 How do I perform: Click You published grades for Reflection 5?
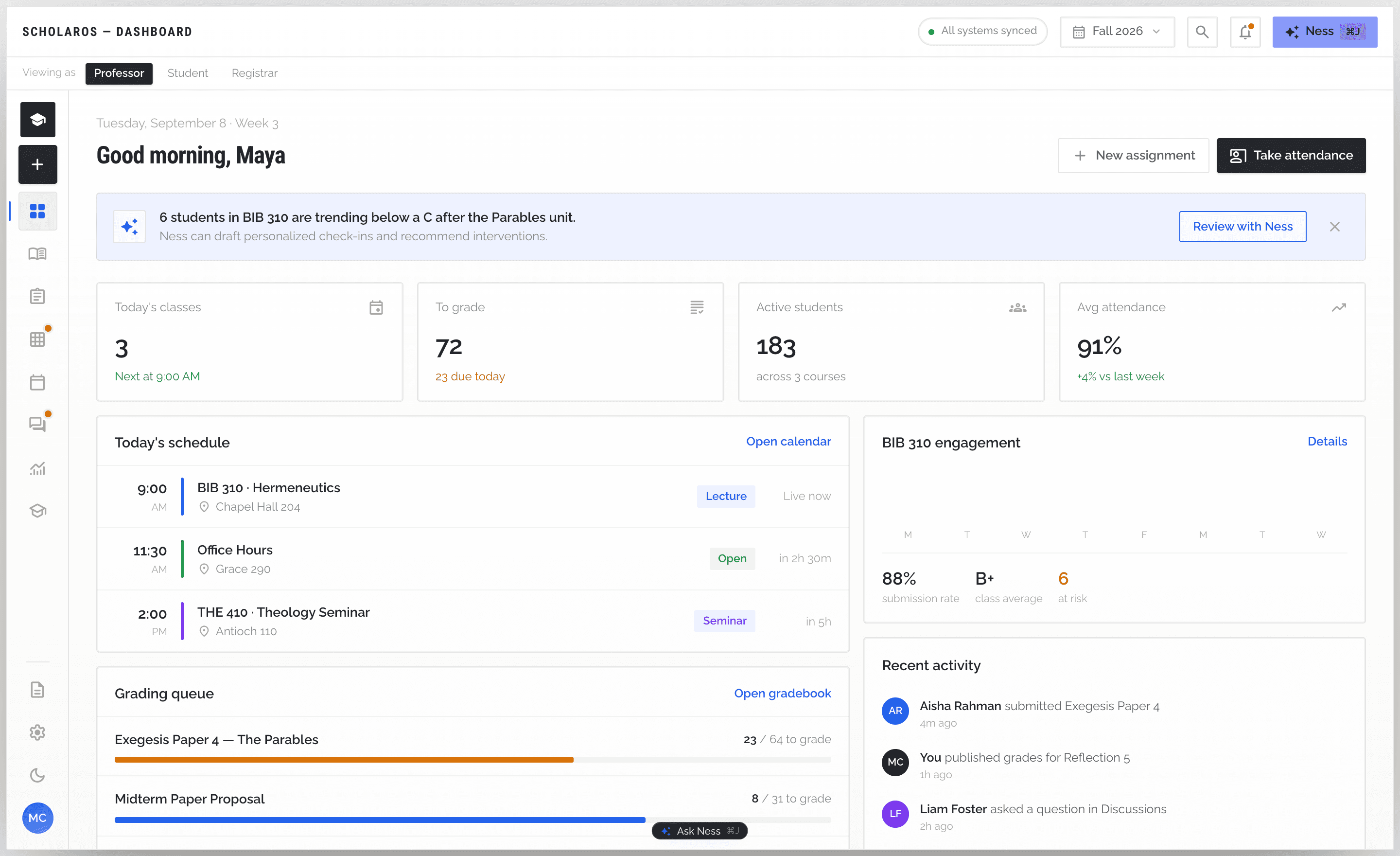[x=1024, y=758]
